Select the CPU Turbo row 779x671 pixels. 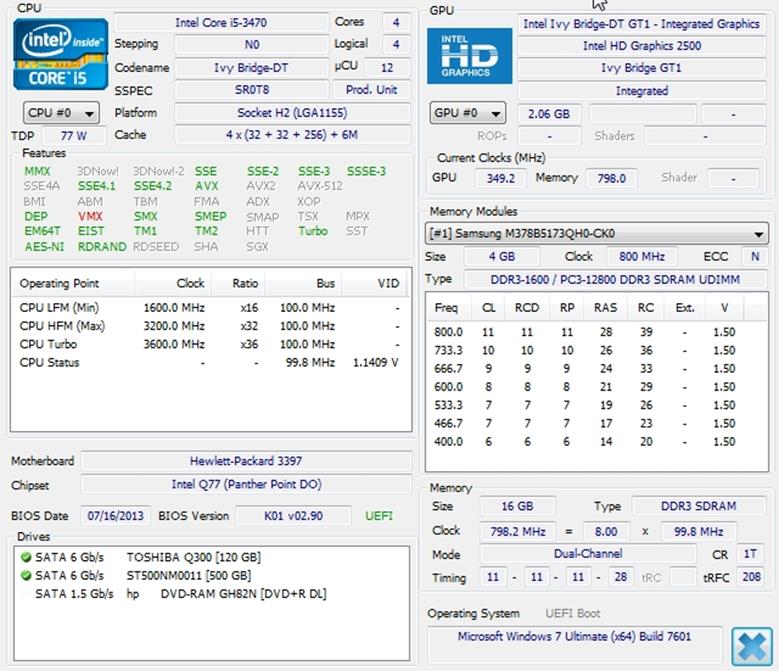click(x=211, y=344)
